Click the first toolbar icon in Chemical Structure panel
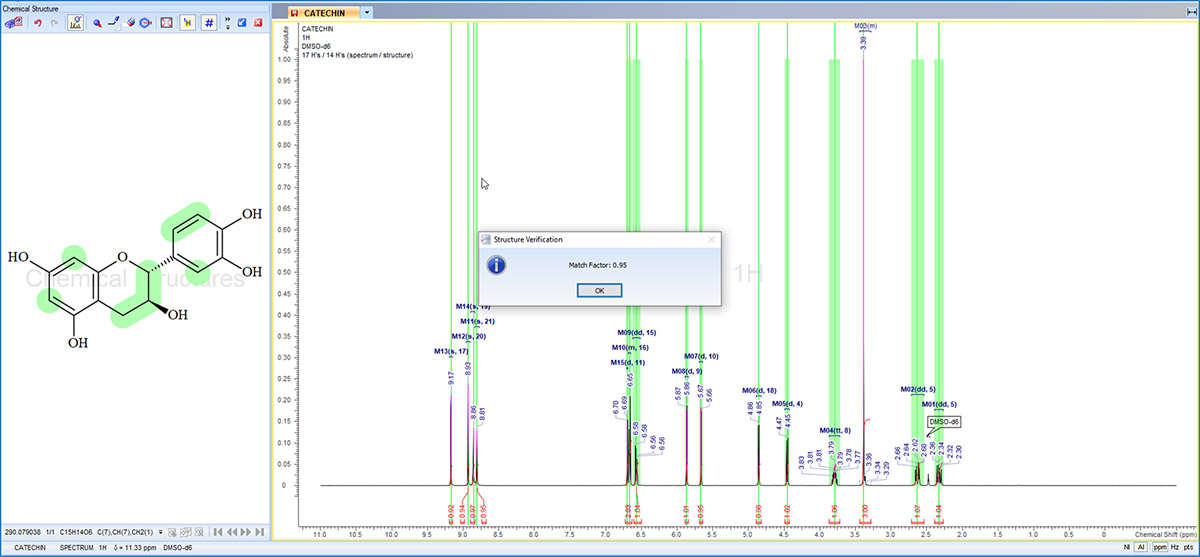1200x557 pixels. (14, 22)
